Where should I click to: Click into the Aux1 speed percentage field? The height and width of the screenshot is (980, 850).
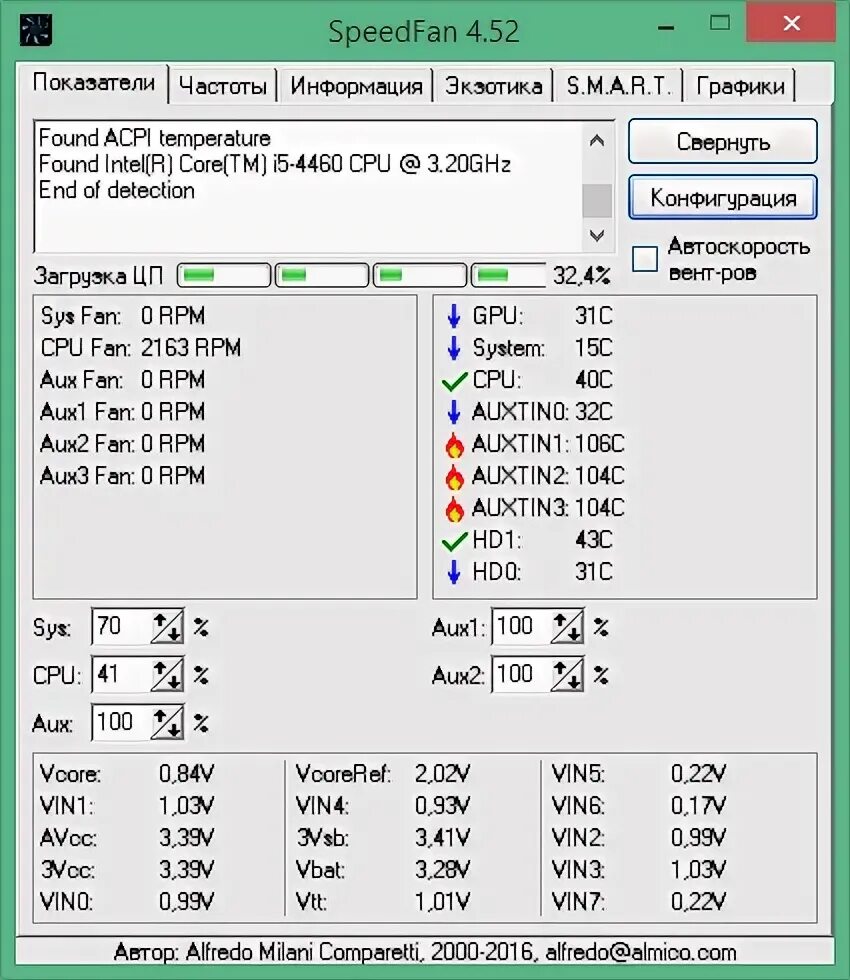pyautogui.click(x=522, y=626)
